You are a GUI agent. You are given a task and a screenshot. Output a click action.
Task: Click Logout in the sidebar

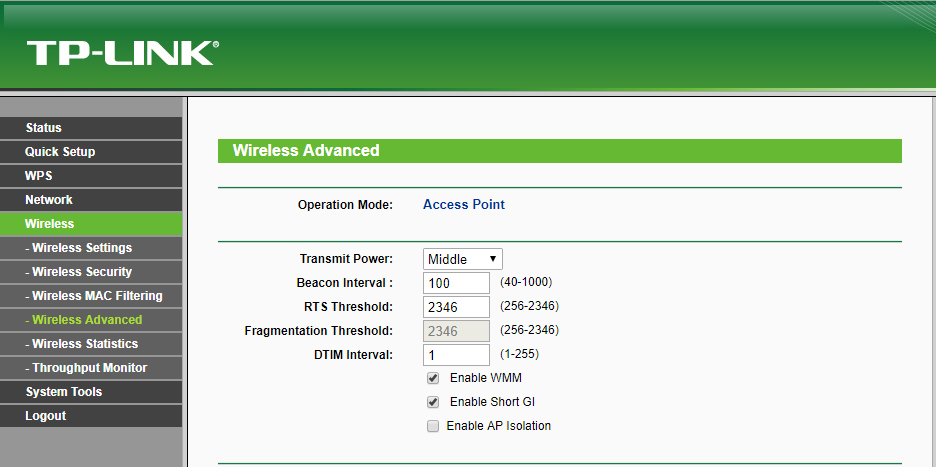coord(91,416)
